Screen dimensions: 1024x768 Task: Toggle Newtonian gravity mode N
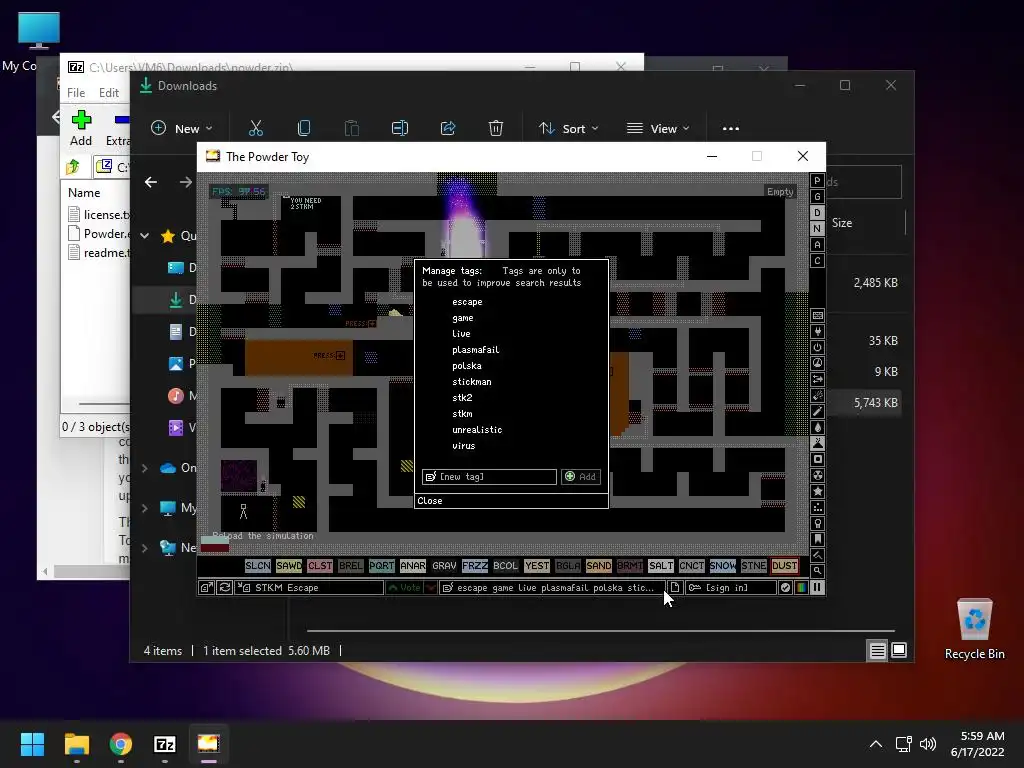817,229
